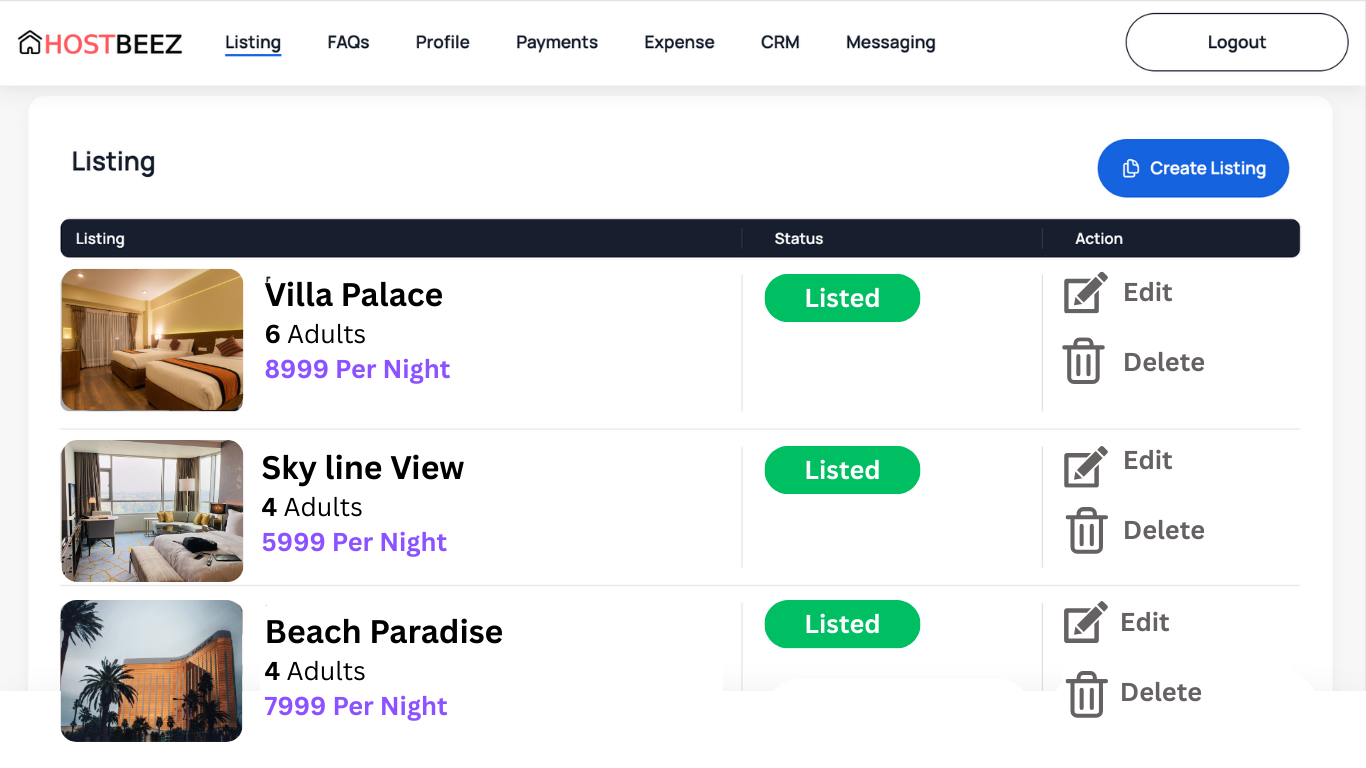Open the Beach Paradise hotel photo
This screenshot has width=1366, height=768.
click(x=152, y=671)
